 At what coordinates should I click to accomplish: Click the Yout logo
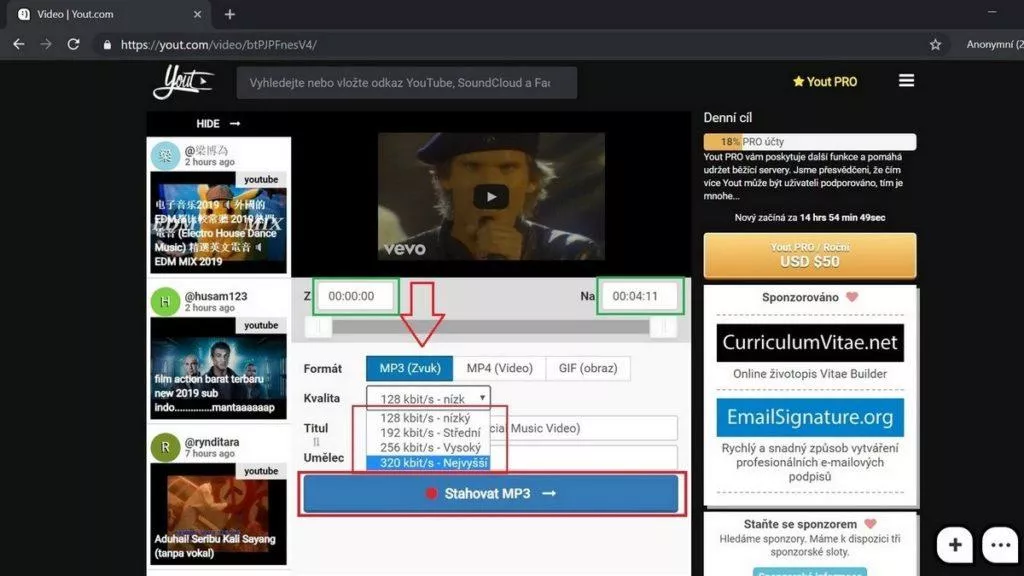183,82
